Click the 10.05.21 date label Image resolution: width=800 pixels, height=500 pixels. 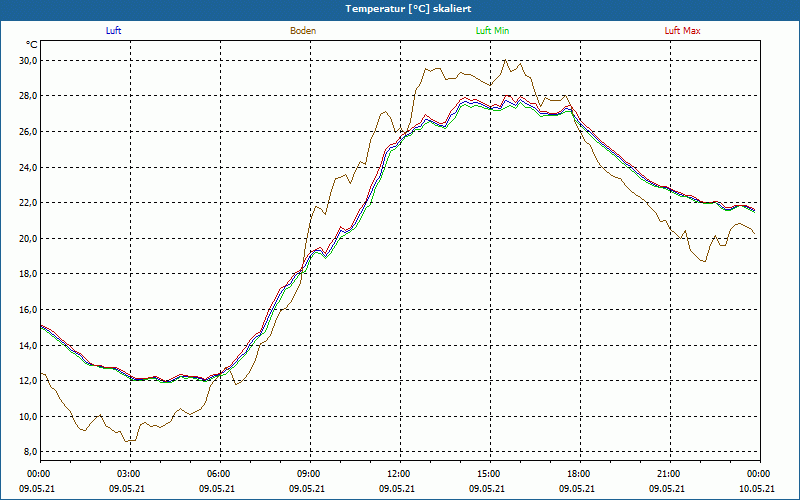click(x=757, y=488)
